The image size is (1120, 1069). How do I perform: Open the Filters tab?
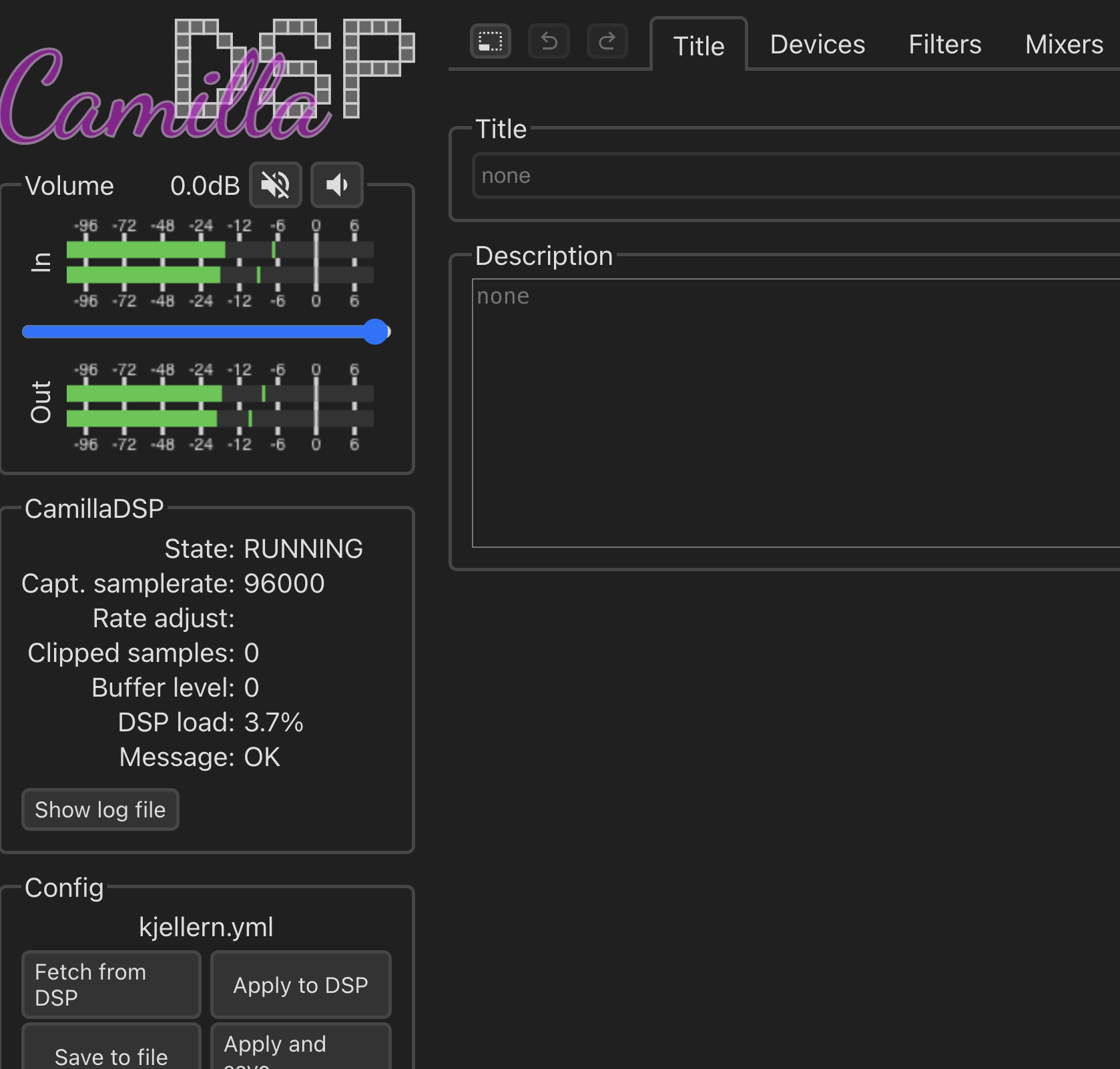pos(945,44)
